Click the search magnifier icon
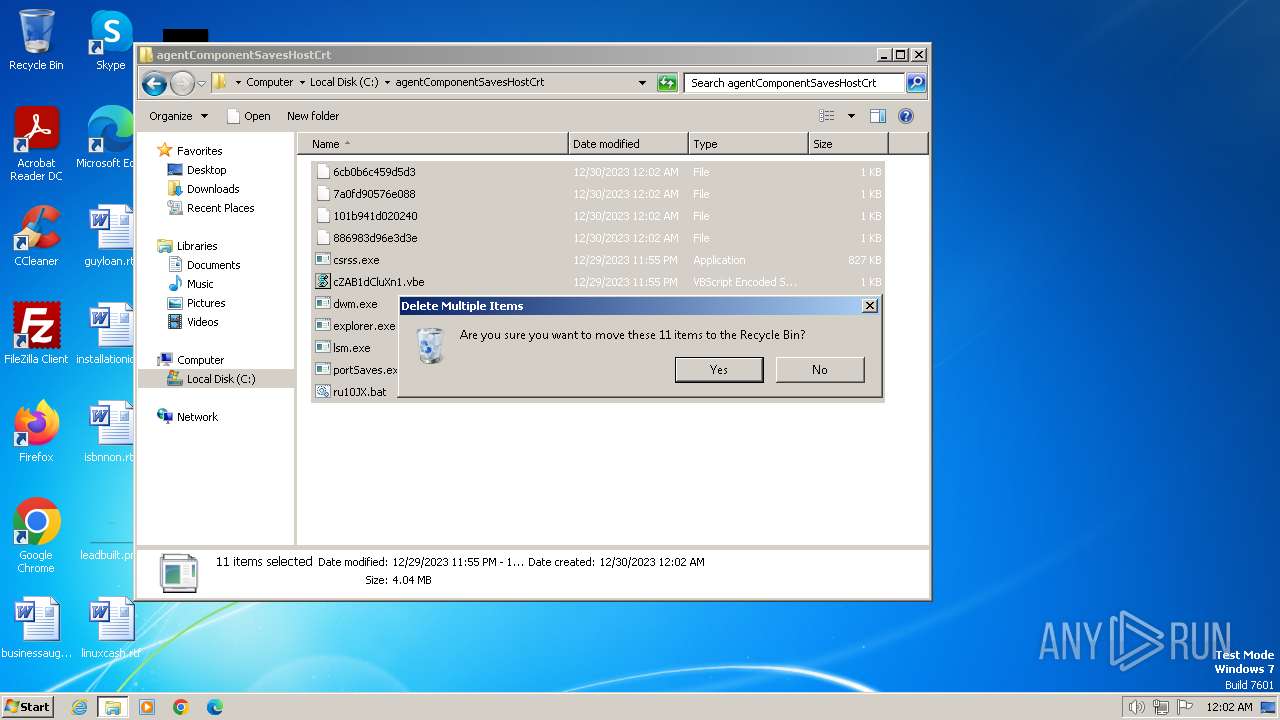This screenshot has height=720, width=1280. click(x=915, y=83)
